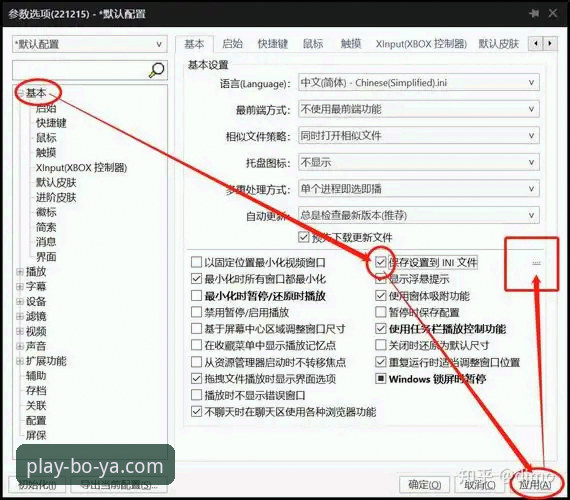Toggle 以固定位置最小化视频窗口 checkbox

click(196, 262)
